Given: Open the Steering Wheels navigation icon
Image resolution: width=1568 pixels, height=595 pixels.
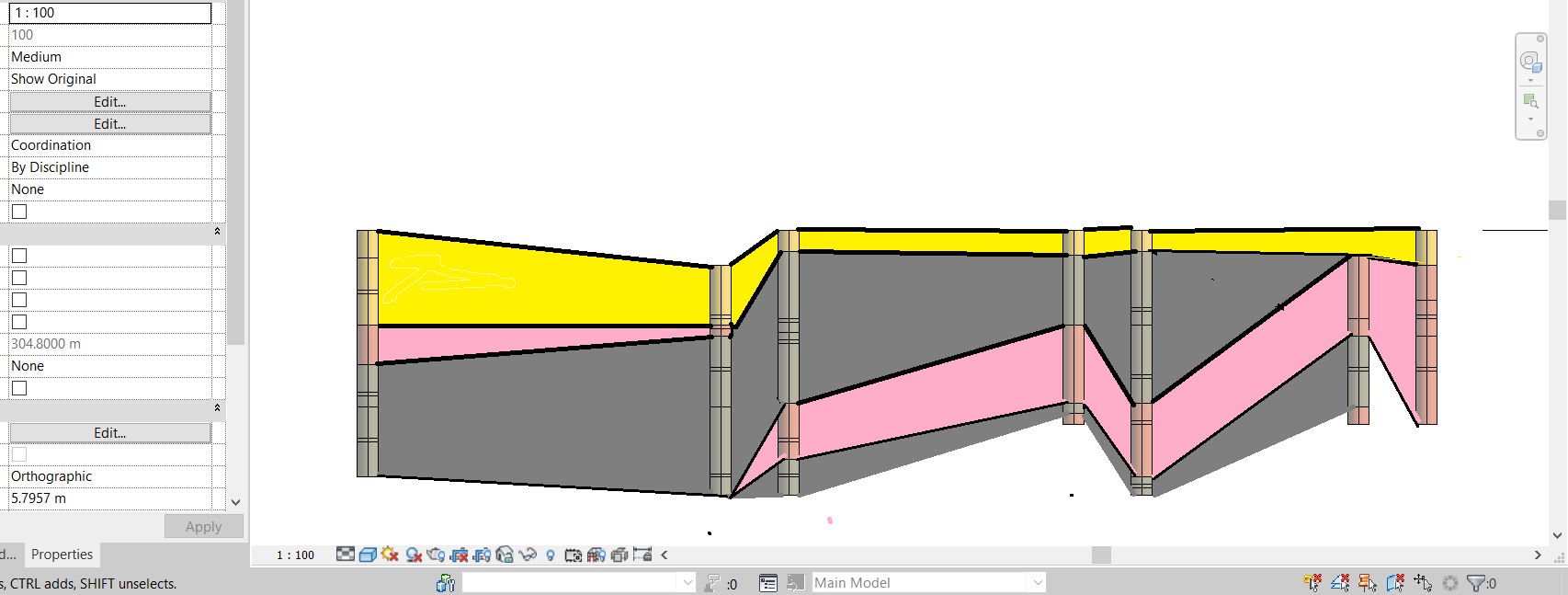Looking at the screenshot, I should pyautogui.click(x=1529, y=63).
